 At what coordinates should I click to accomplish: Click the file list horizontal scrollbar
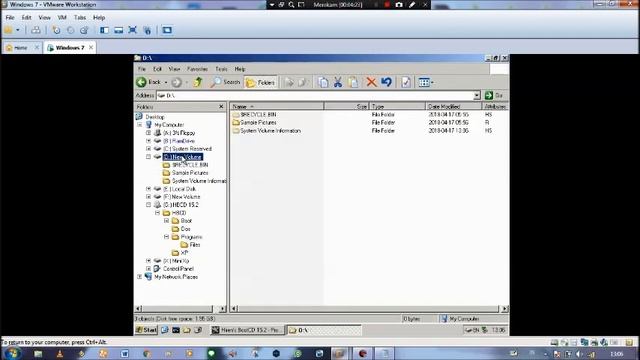[x=369, y=309]
